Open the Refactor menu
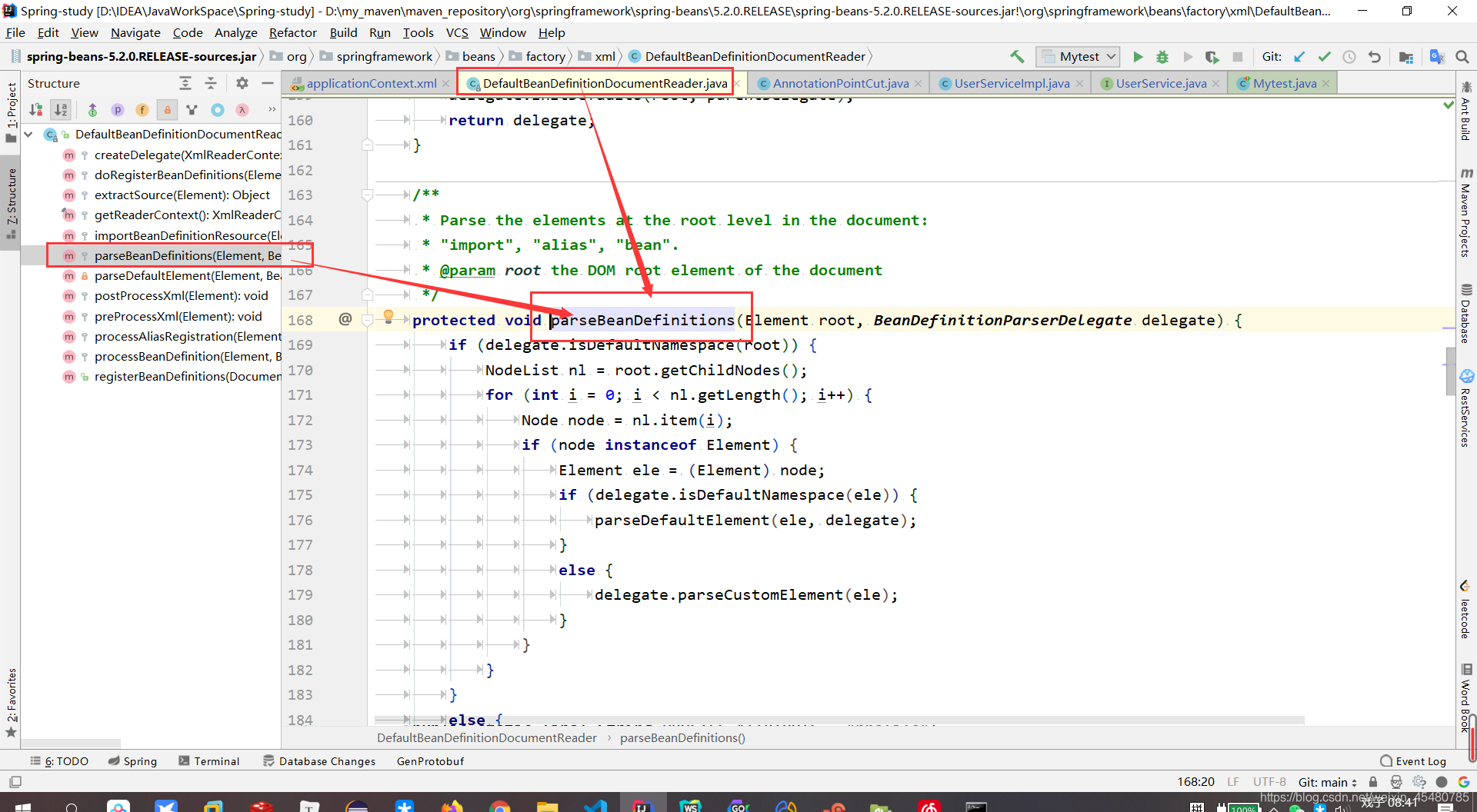Image resolution: width=1477 pixels, height=812 pixels. 292,32
